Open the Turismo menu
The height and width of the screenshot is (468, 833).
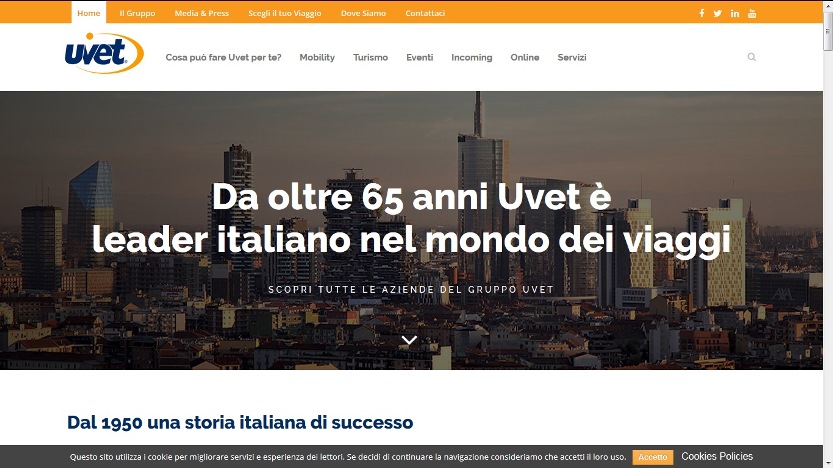(370, 57)
